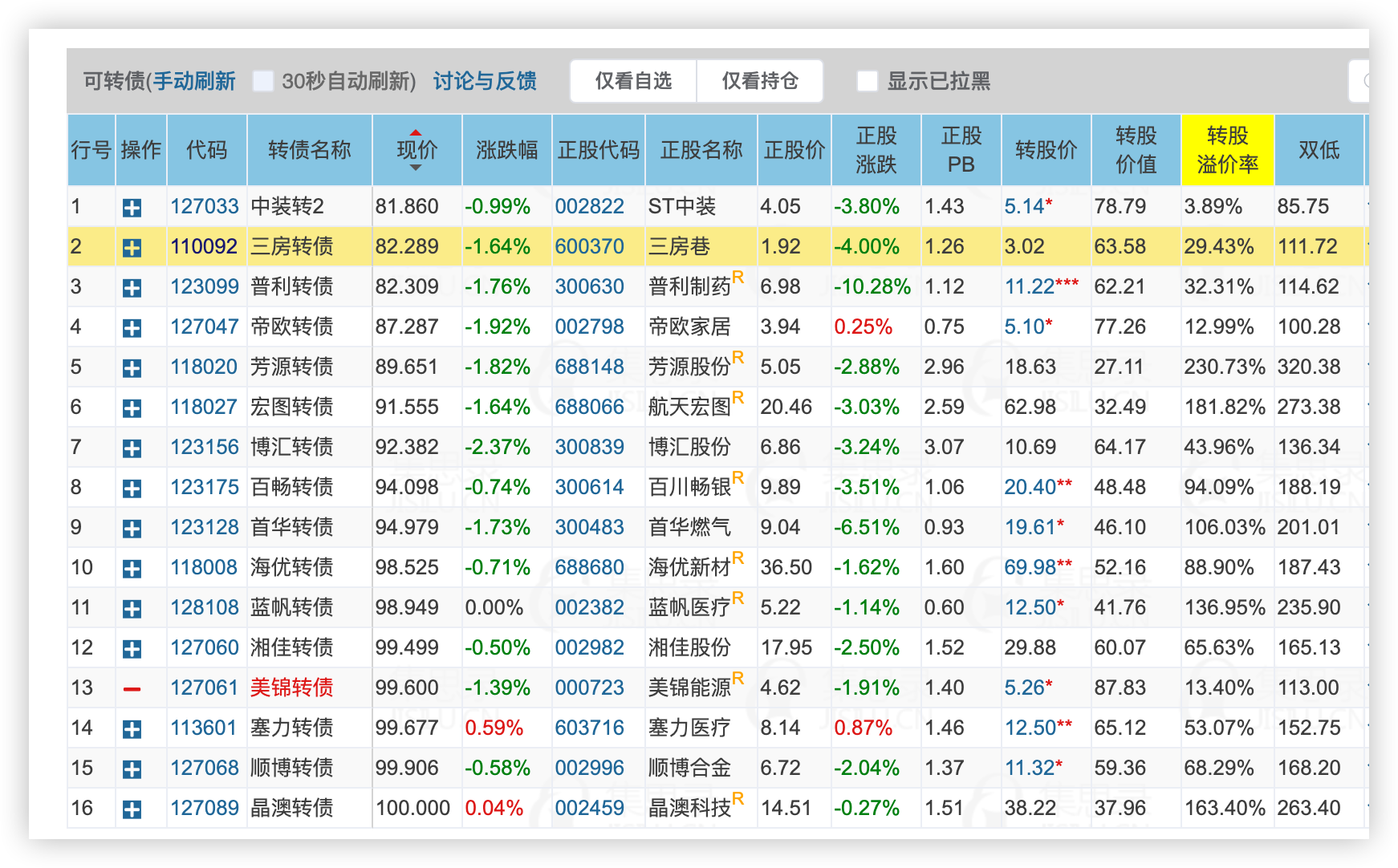Click plus icon for 蓝帆转债

(132, 609)
